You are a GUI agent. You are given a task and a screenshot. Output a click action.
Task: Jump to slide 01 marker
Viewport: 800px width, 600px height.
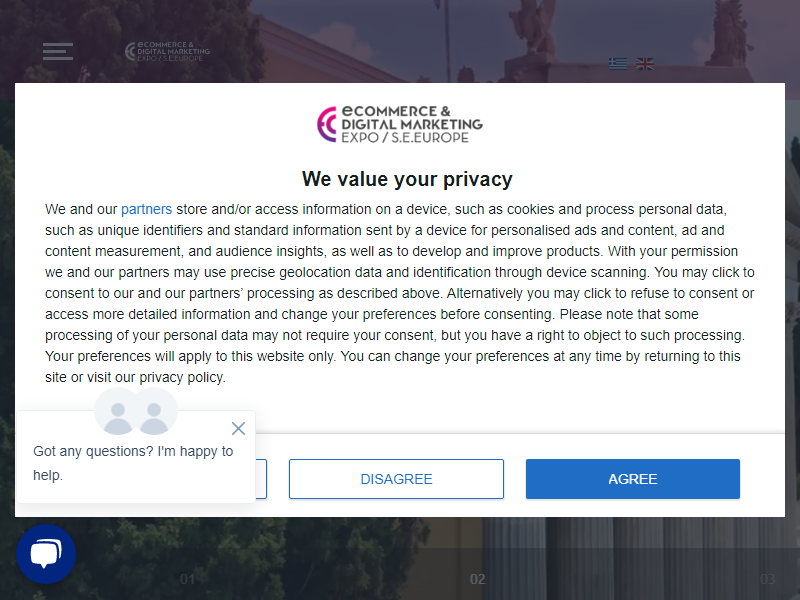[187, 579]
